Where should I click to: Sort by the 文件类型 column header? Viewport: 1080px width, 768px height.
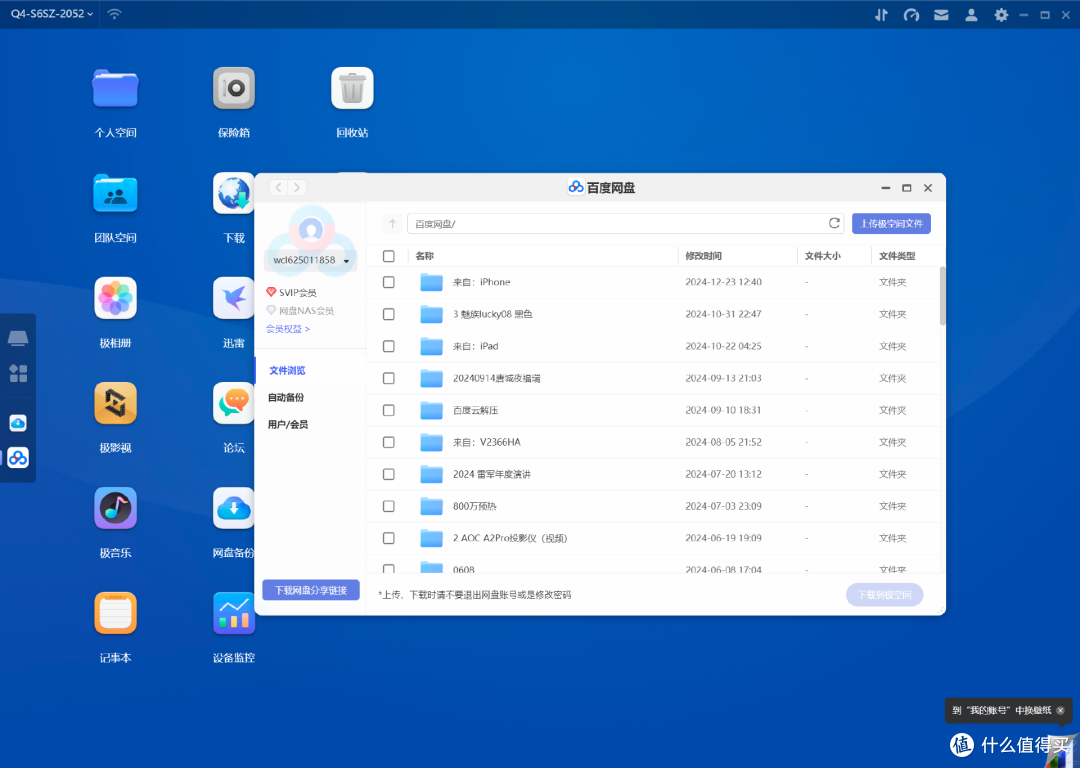[897, 256]
